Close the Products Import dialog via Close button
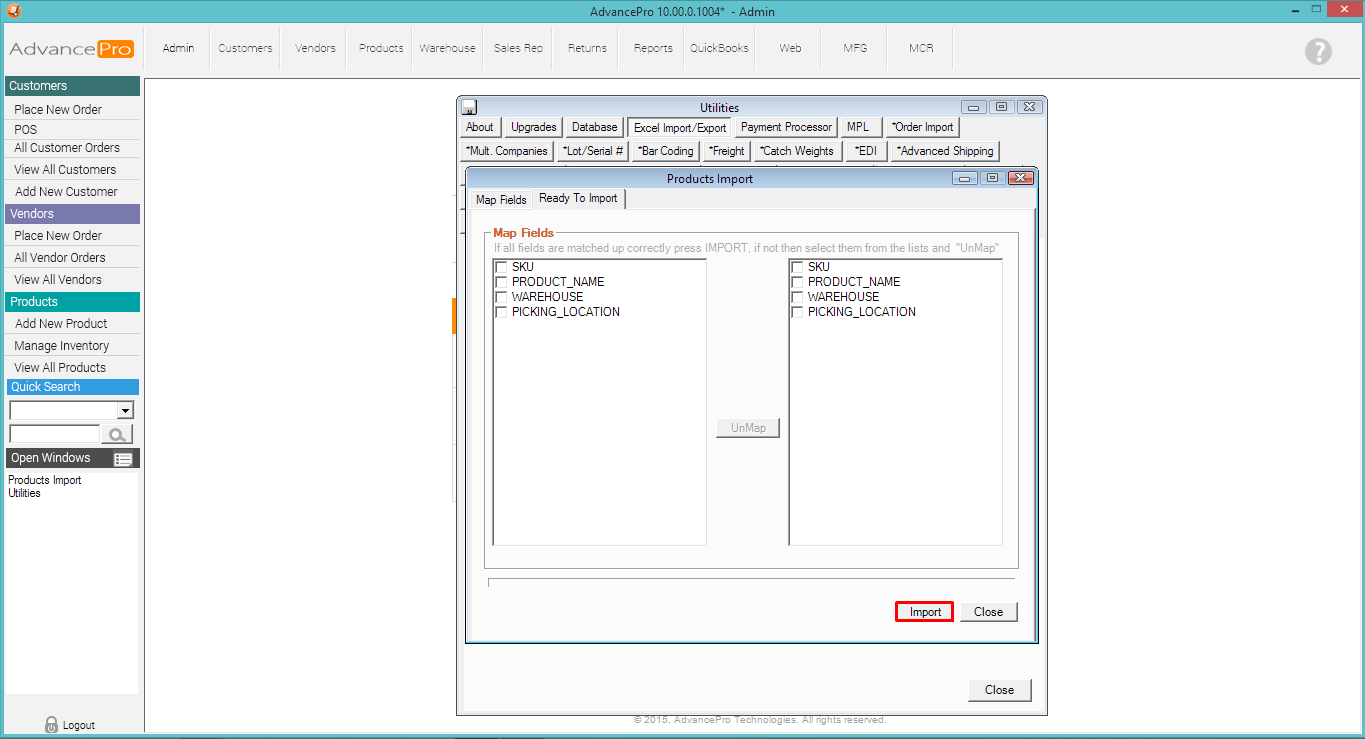This screenshot has height=739, width=1365. point(988,612)
